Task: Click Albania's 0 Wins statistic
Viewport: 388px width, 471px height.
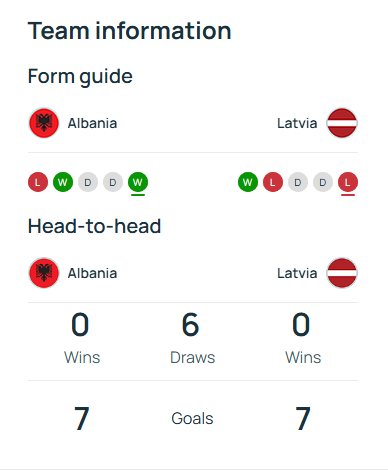Action: (x=82, y=338)
